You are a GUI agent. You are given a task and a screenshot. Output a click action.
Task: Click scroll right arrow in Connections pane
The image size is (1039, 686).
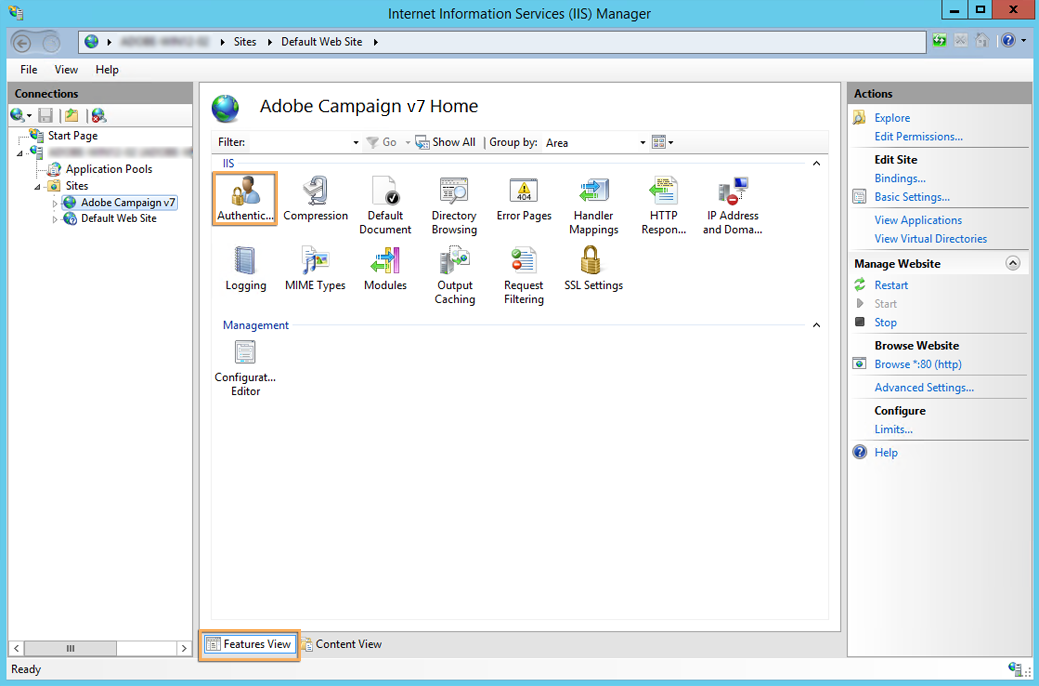click(184, 648)
